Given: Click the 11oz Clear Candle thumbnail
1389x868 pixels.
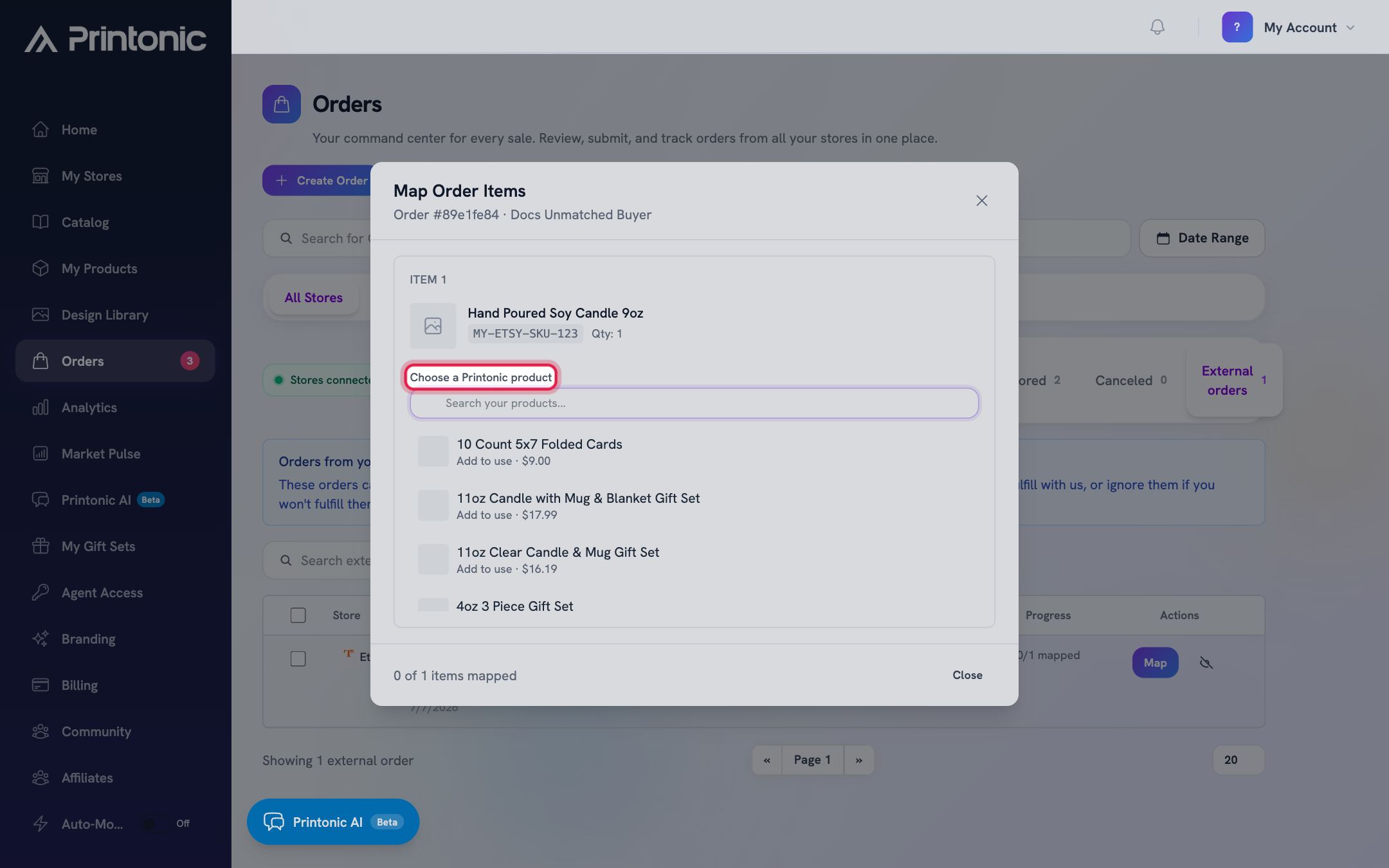Looking at the screenshot, I should click(433, 559).
